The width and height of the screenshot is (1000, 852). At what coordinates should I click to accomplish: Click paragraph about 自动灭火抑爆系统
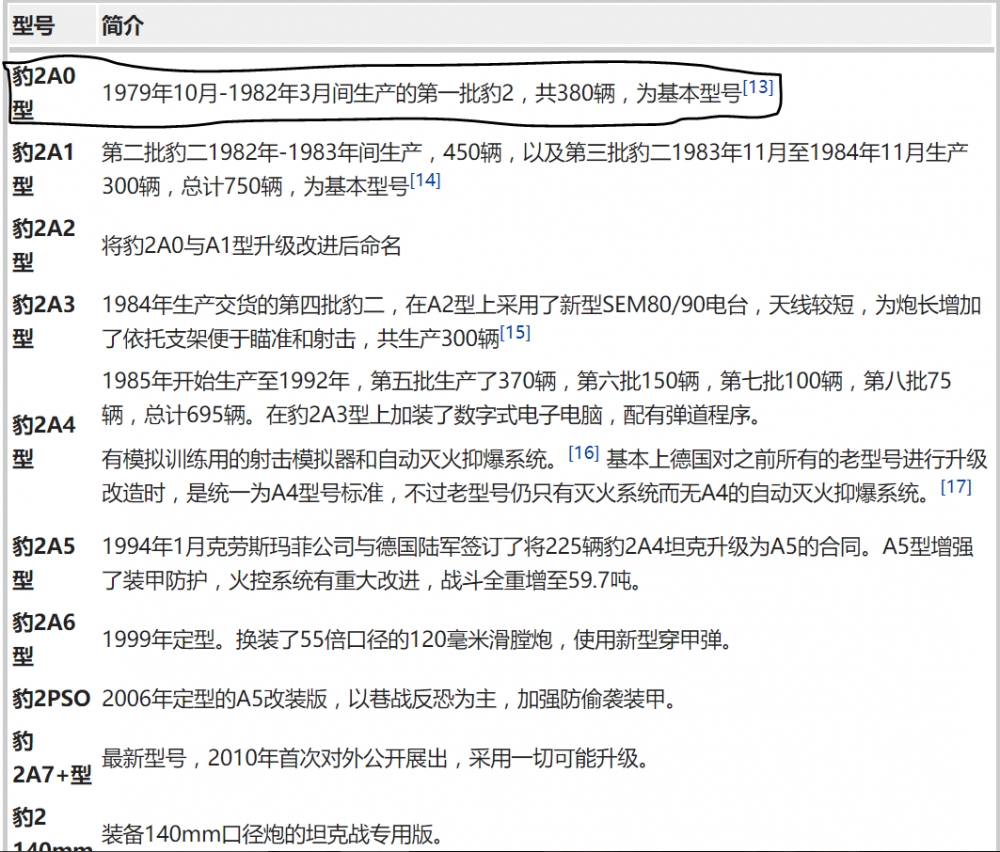tap(545, 475)
